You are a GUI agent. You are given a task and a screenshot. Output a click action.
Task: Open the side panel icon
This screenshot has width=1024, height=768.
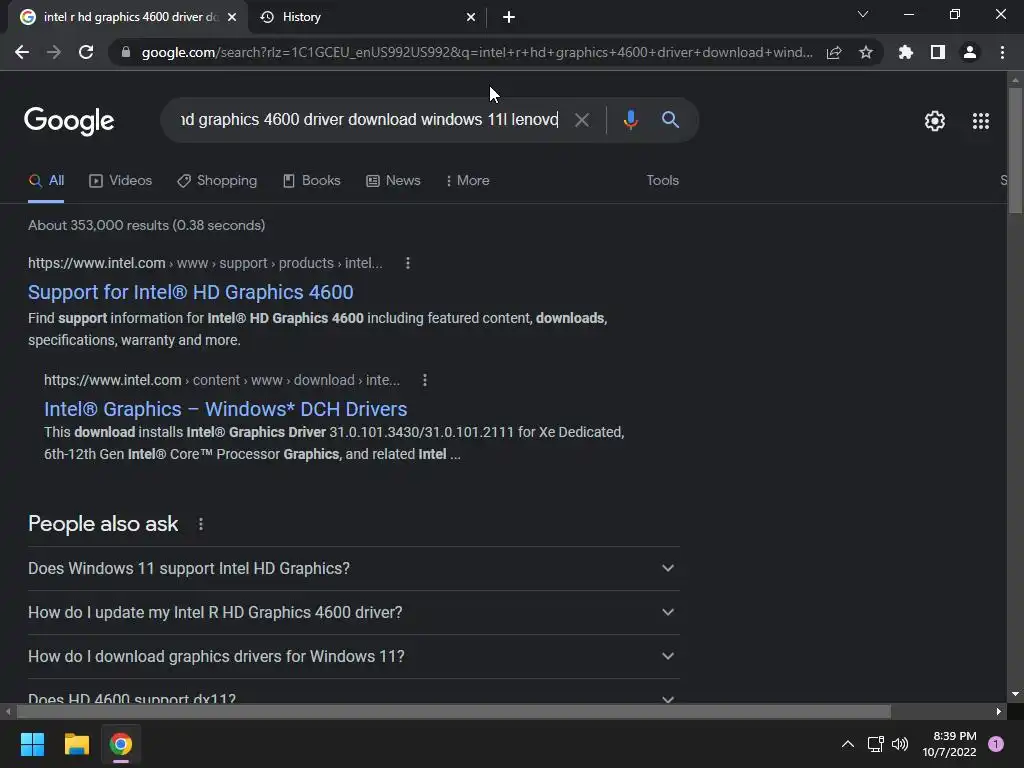coord(938,52)
